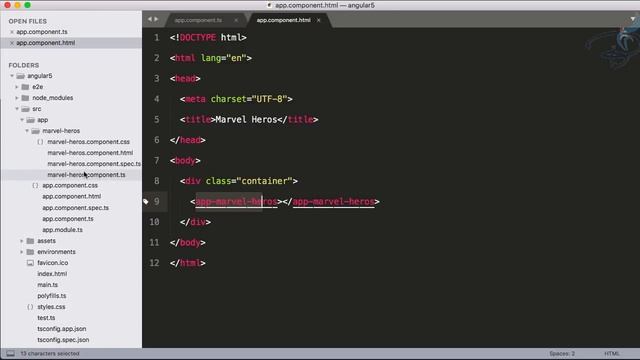Image resolution: width=640 pixels, height=360 pixels.
Task: Place cursor in 'Marvel Heros' title text
Action: pyautogui.click(x=247, y=120)
